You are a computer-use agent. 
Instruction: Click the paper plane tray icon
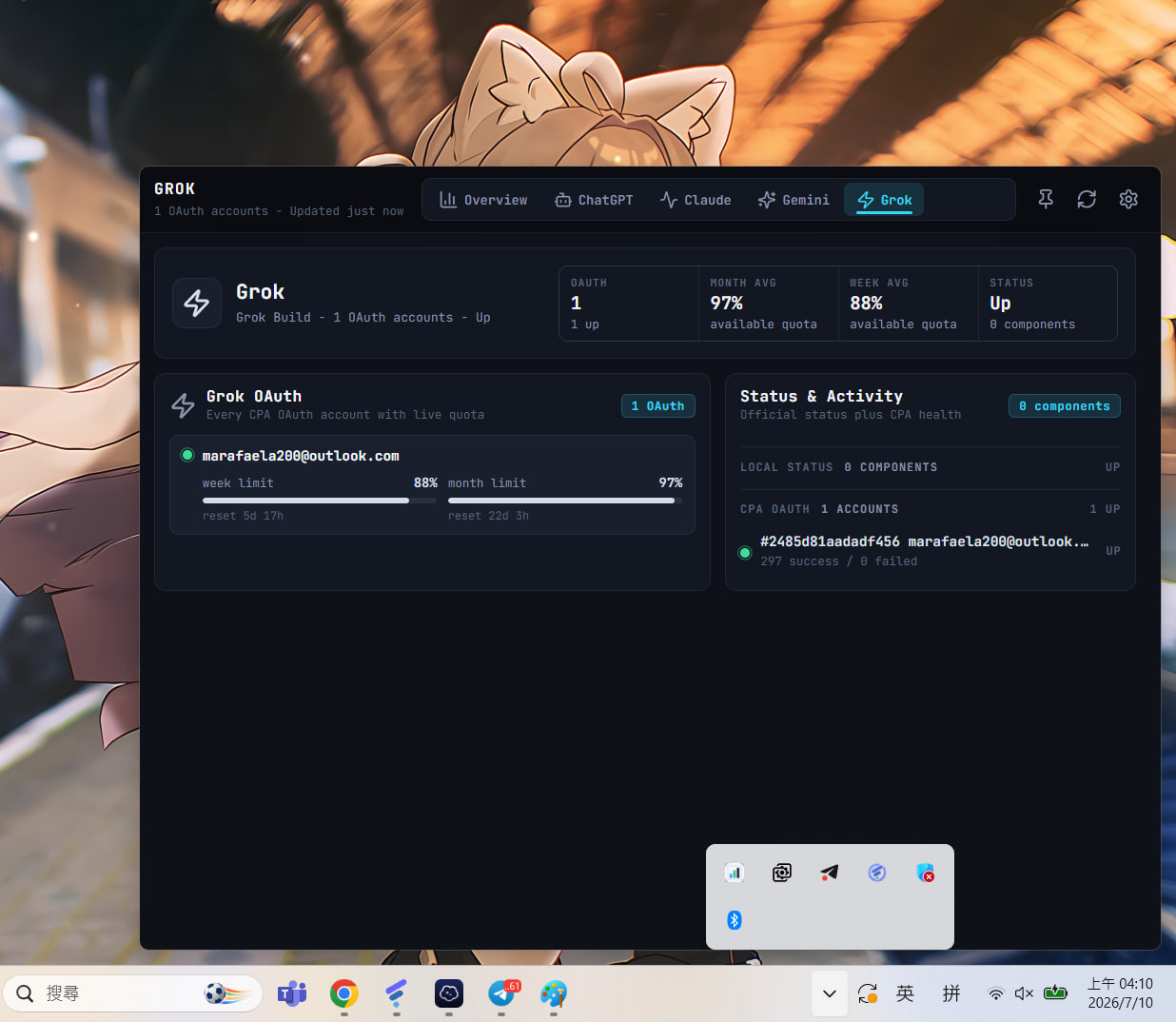point(830,873)
